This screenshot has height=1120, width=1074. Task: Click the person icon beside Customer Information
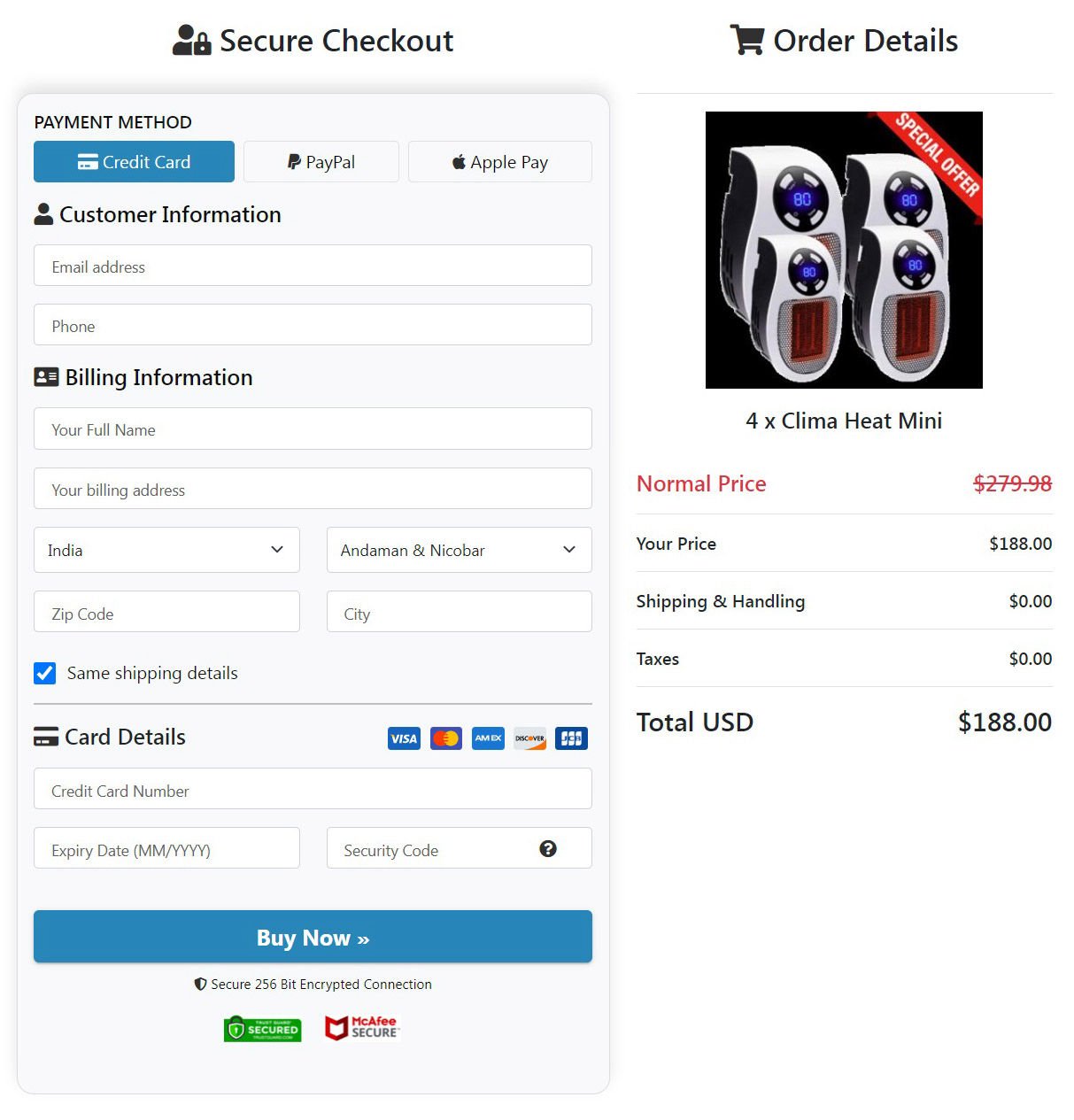click(x=44, y=212)
